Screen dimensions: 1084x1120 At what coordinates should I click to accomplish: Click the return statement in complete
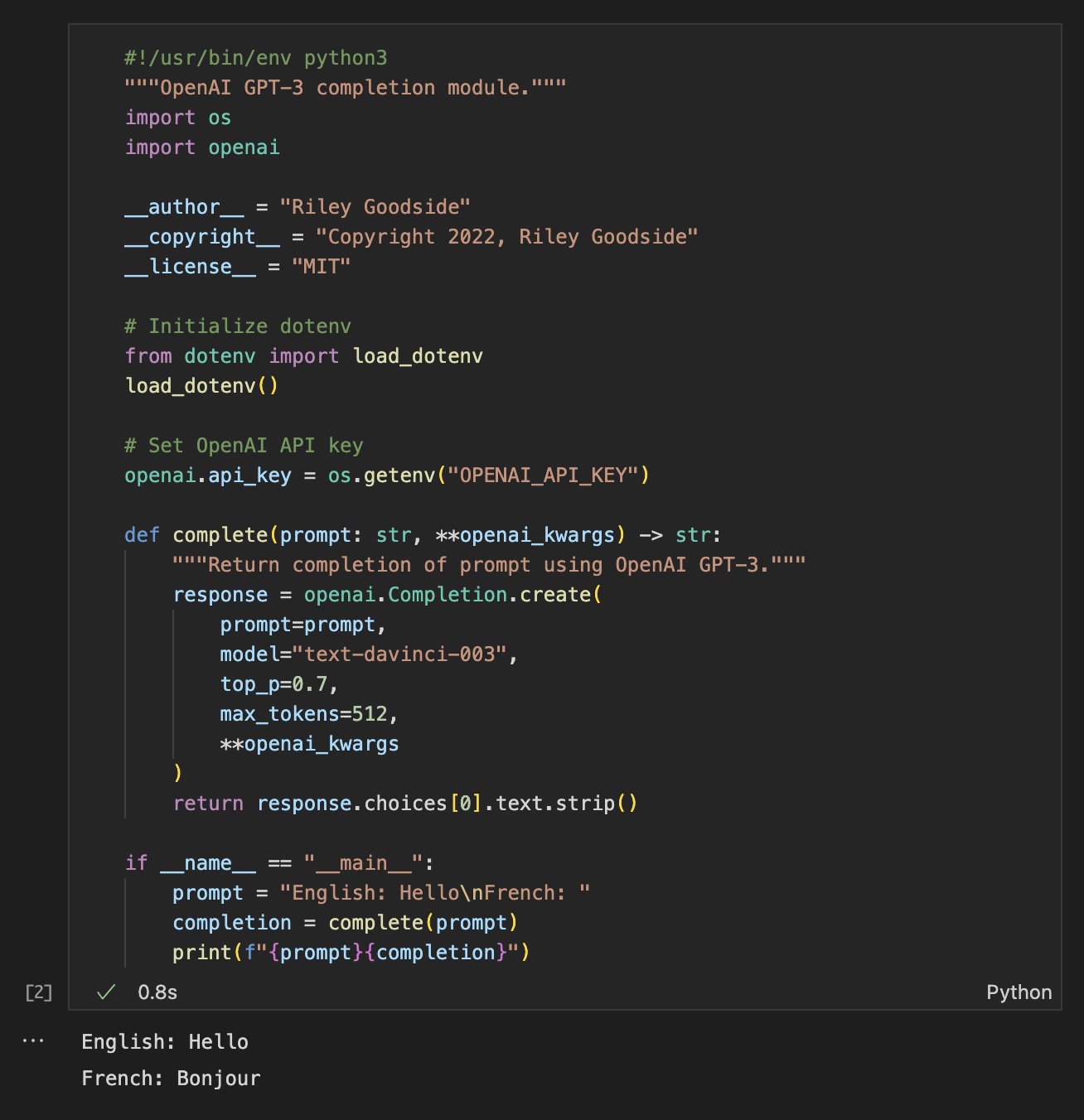404,803
